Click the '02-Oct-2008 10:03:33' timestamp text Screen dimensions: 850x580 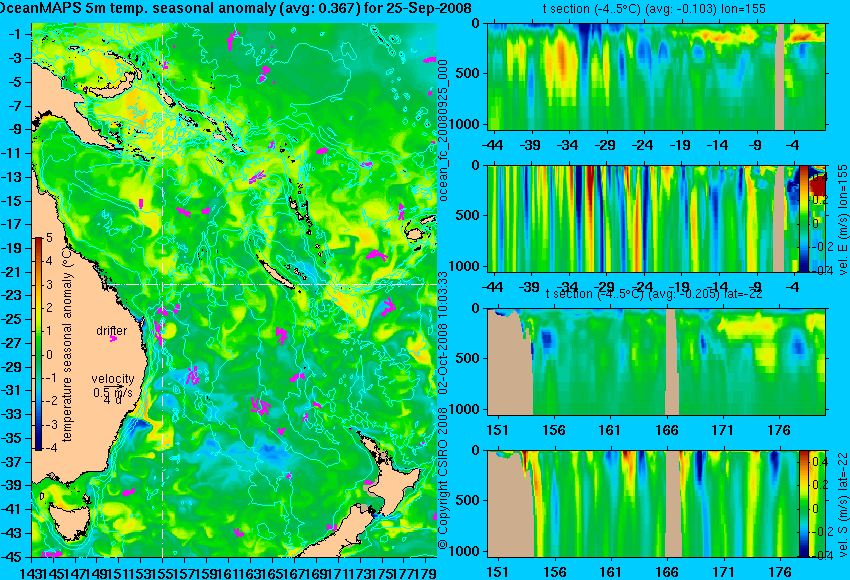click(x=443, y=332)
